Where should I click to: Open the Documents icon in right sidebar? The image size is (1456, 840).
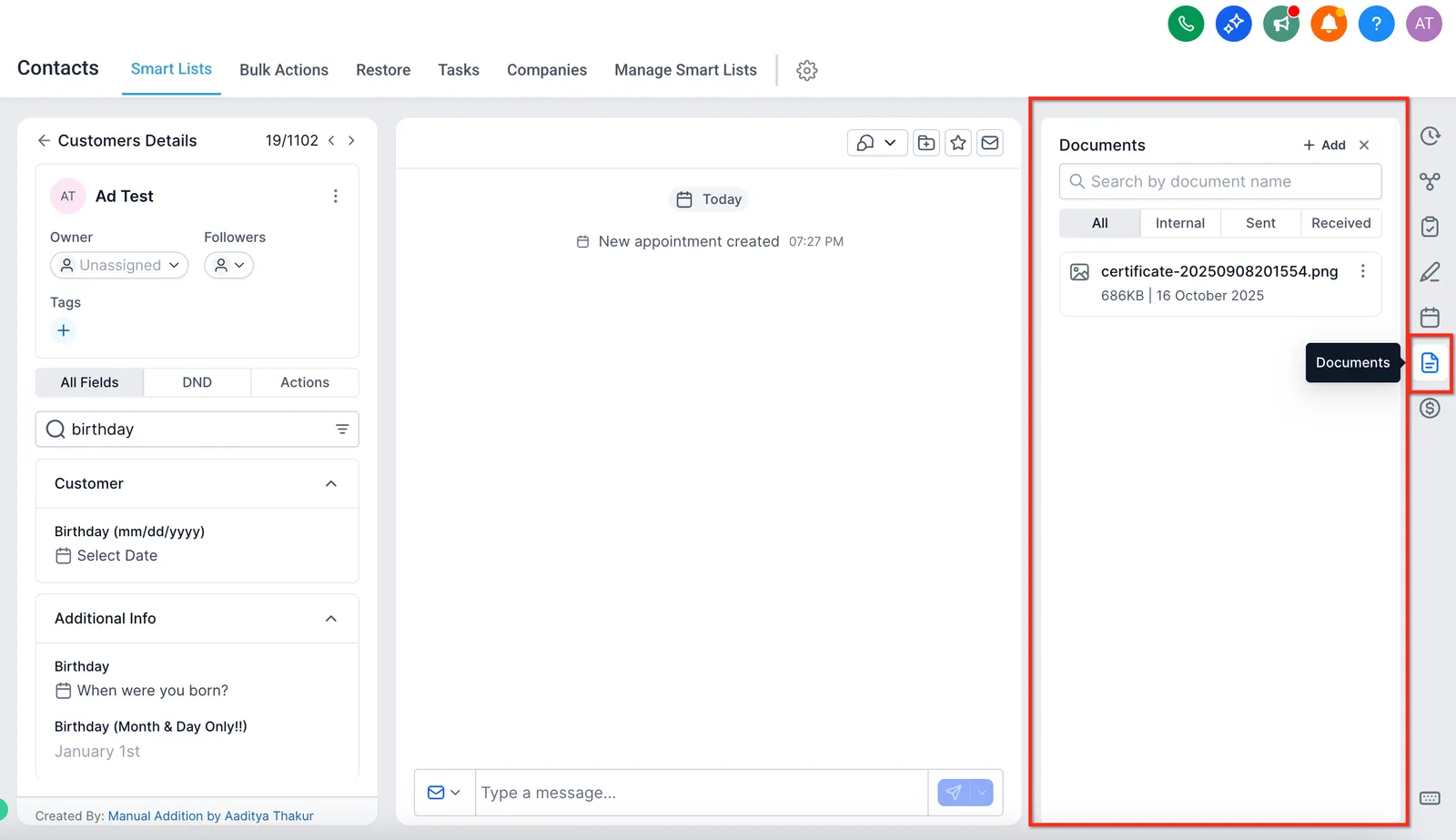point(1430,363)
